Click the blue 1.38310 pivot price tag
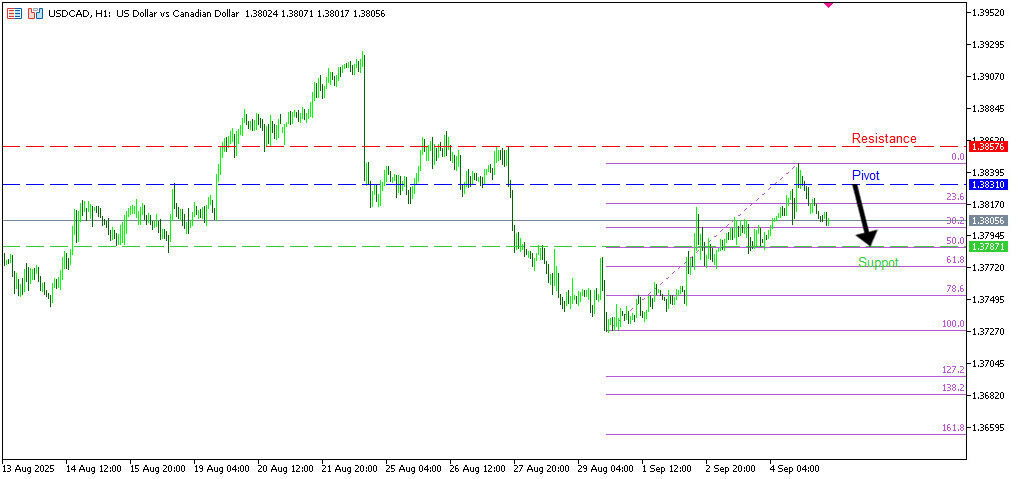 987,185
